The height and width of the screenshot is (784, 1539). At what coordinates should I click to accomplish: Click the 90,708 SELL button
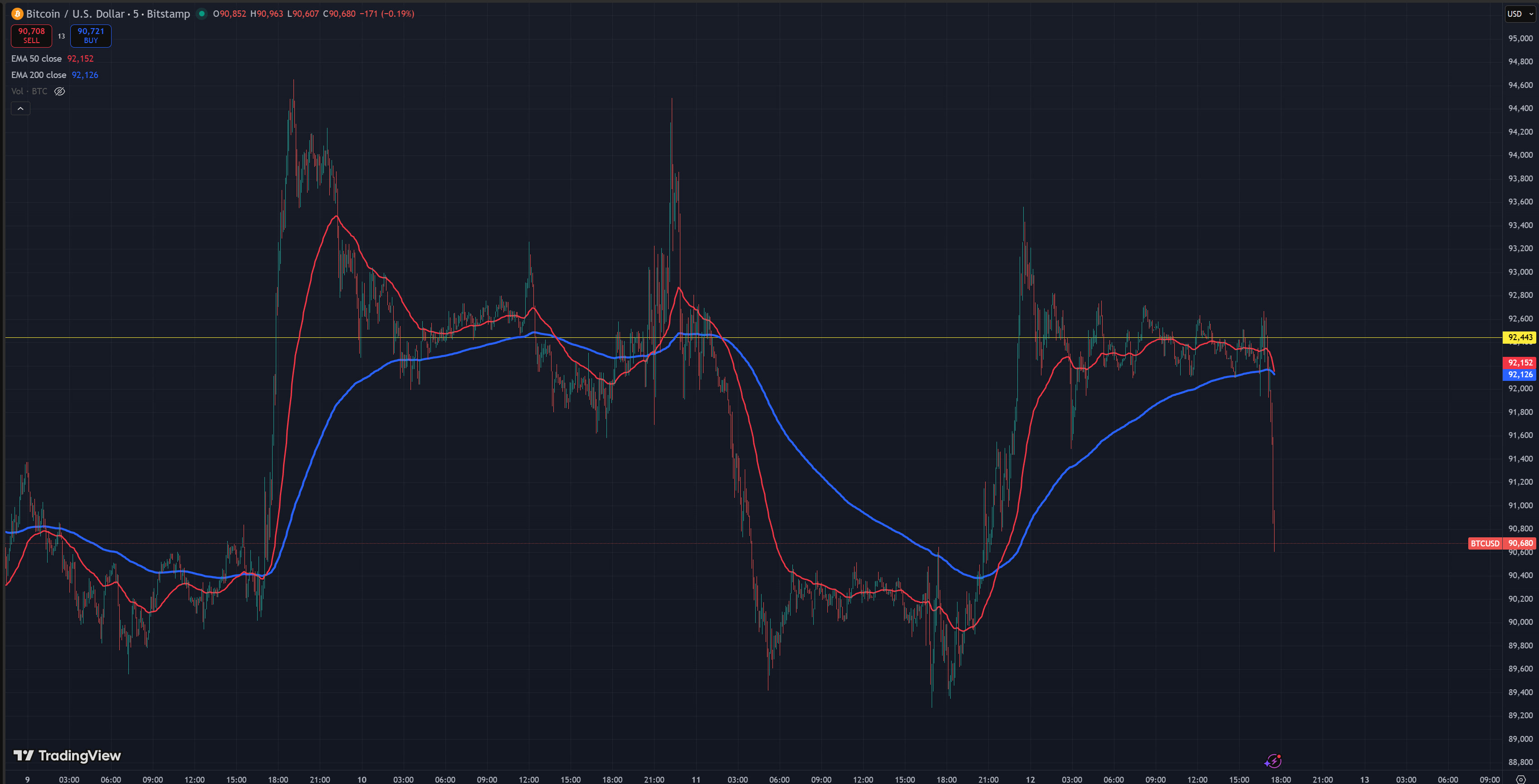[31, 36]
